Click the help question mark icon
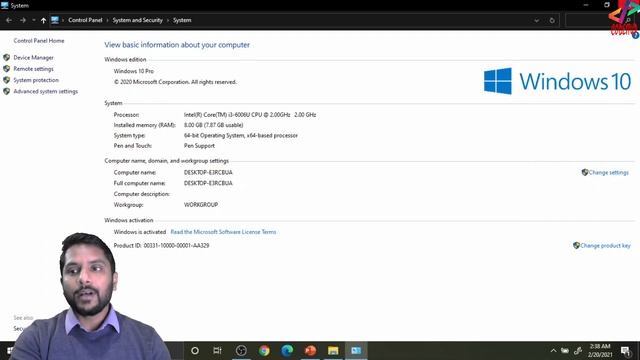640x360 pixels. 636,36
